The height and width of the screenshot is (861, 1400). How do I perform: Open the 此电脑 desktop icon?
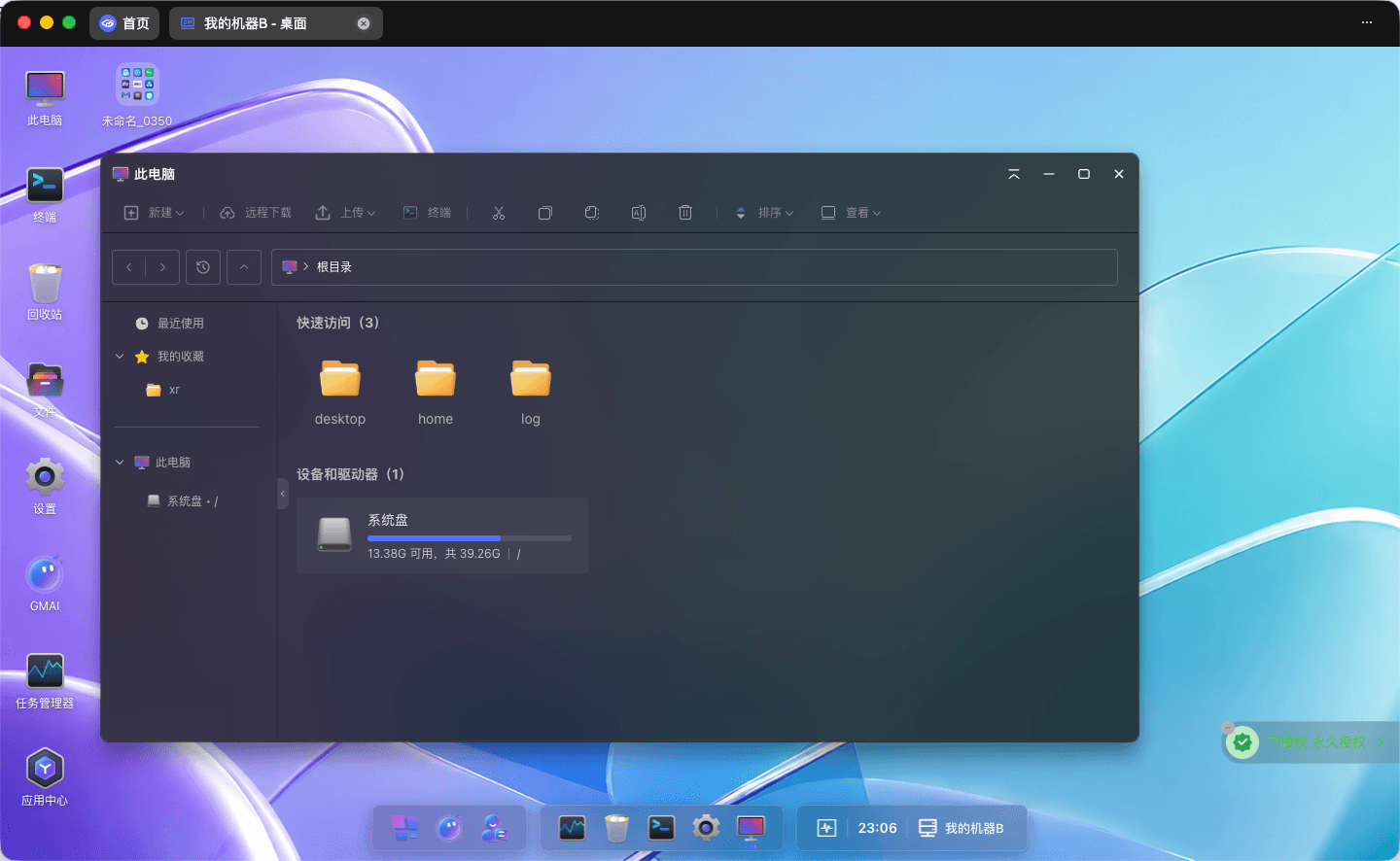click(45, 98)
